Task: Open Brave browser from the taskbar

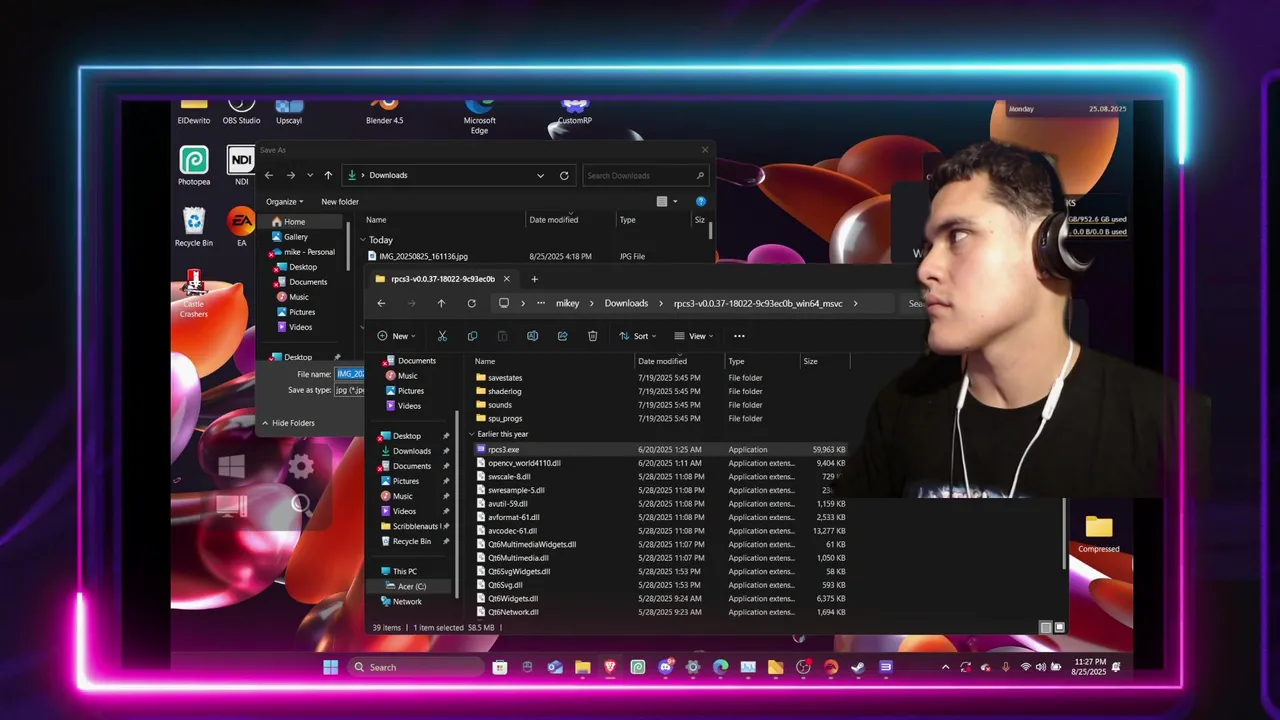Action: pyautogui.click(x=610, y=667)
